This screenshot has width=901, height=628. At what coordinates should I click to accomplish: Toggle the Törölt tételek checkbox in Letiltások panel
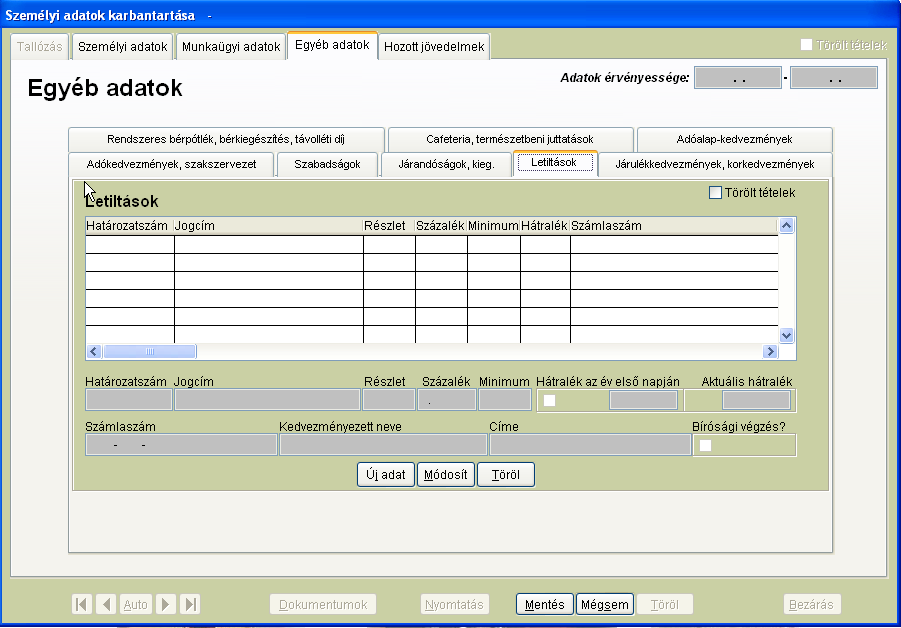pos(715,192)
